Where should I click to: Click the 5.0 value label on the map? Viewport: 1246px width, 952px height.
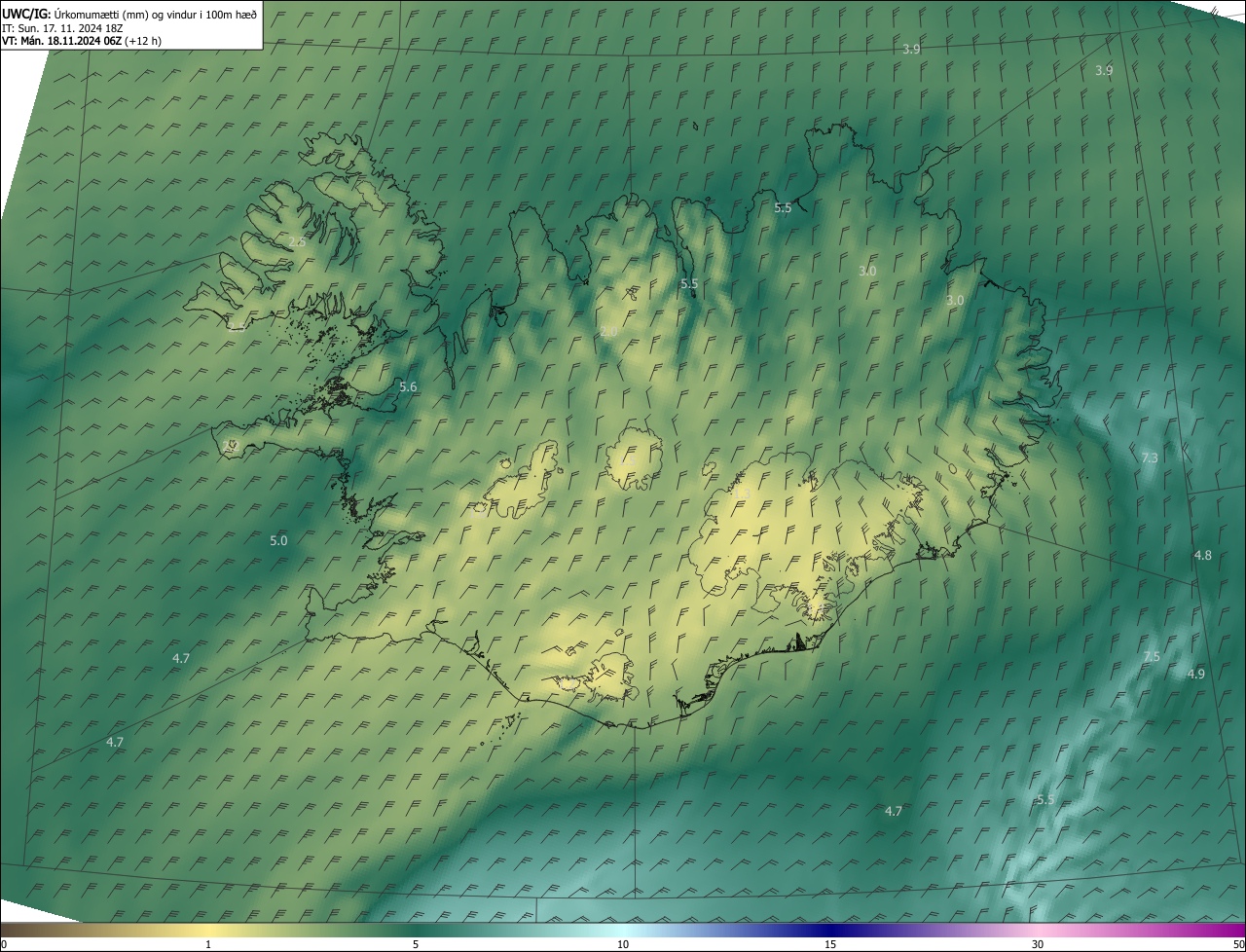tap(278, 540)
